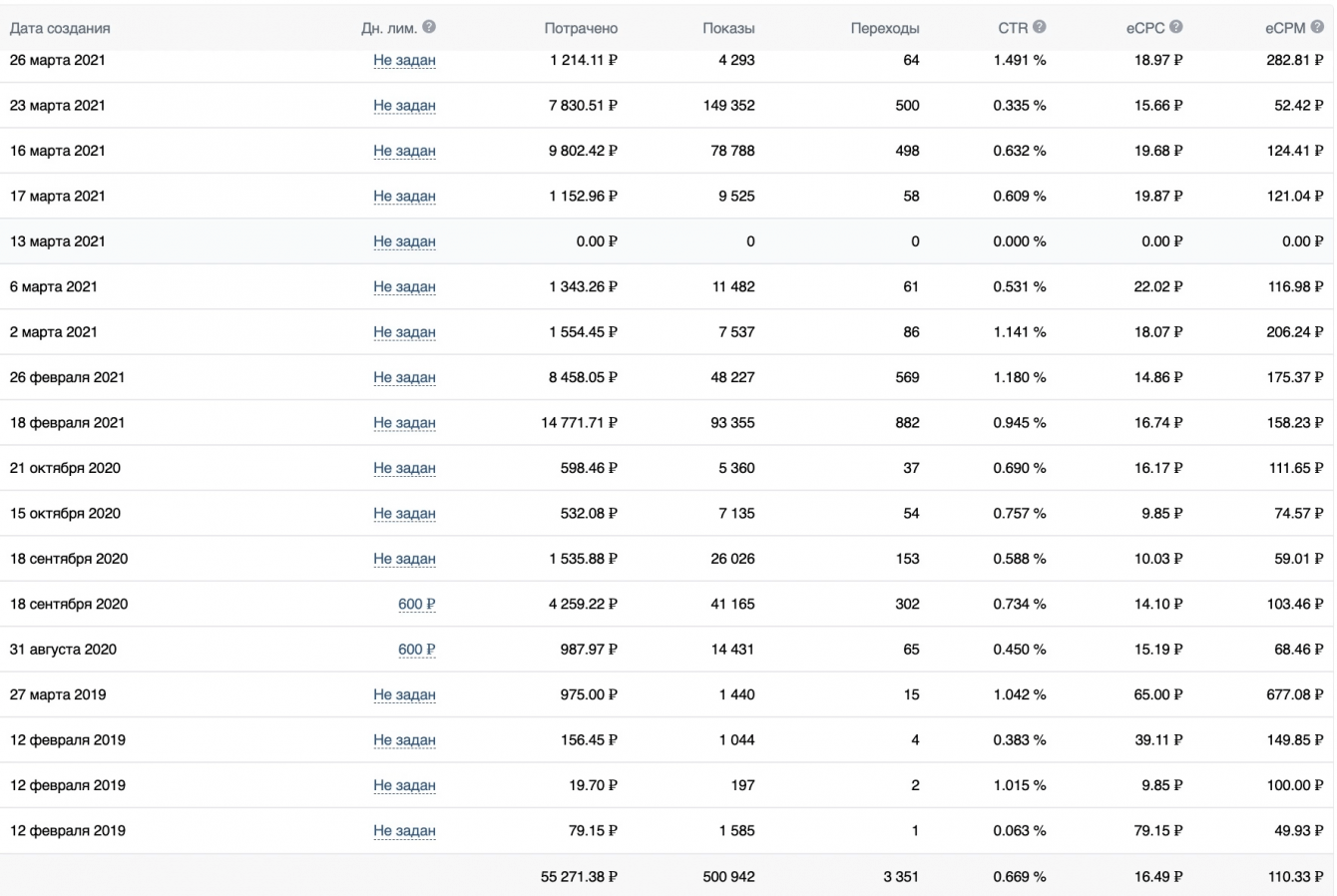Select the 2 марта 2021 row date
The width and height of the screenshot is (1337, 896).
54,332
